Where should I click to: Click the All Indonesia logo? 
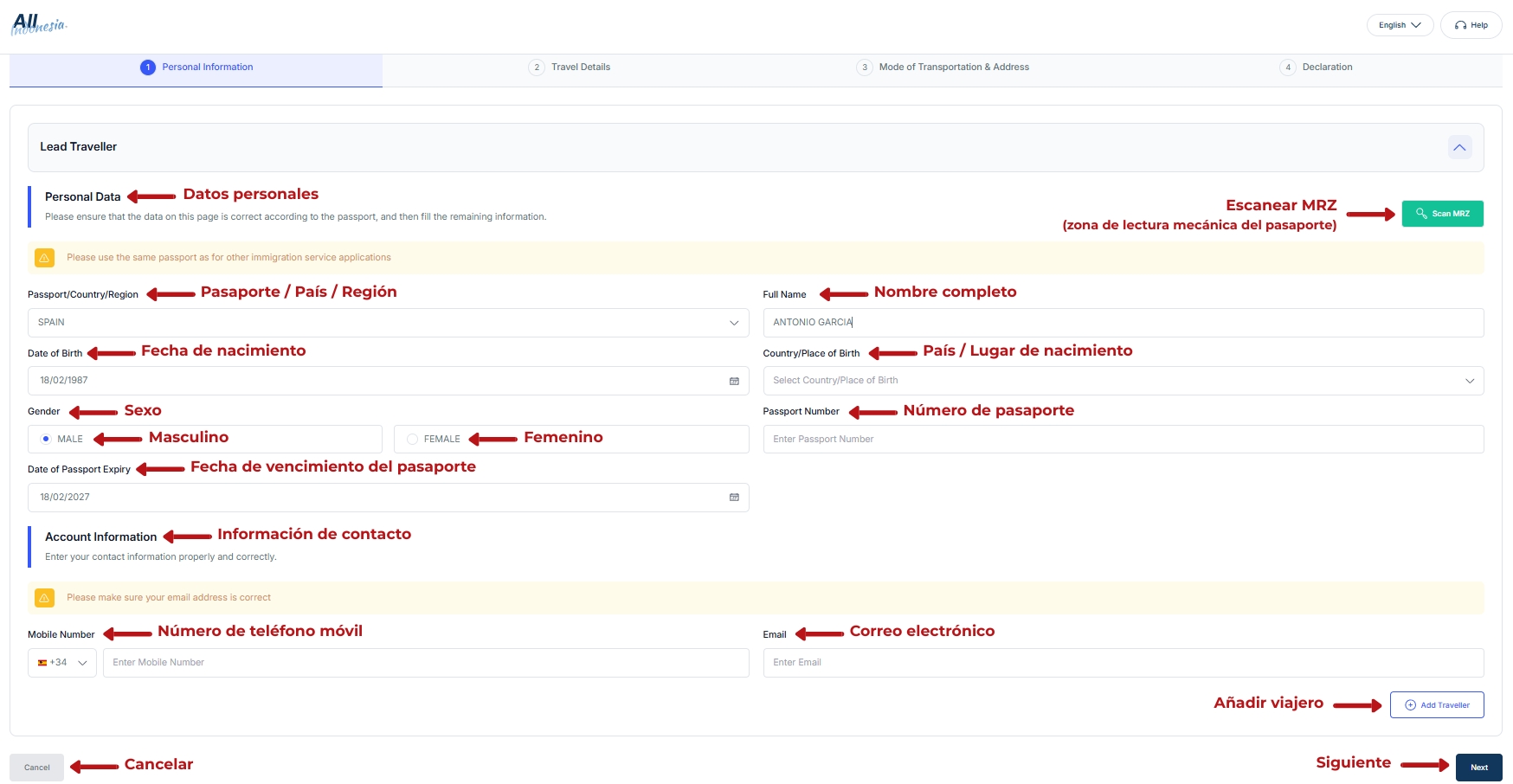(39, 24)
